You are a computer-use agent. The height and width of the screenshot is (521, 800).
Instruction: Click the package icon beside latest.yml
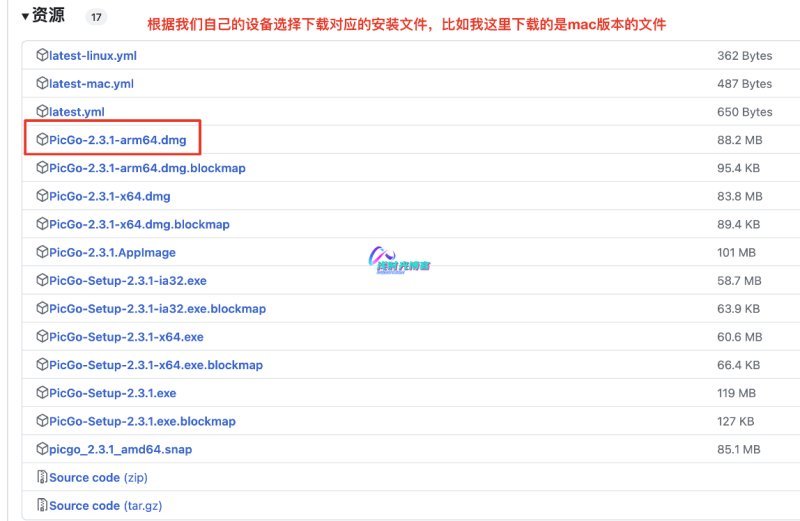coord(42,111)
